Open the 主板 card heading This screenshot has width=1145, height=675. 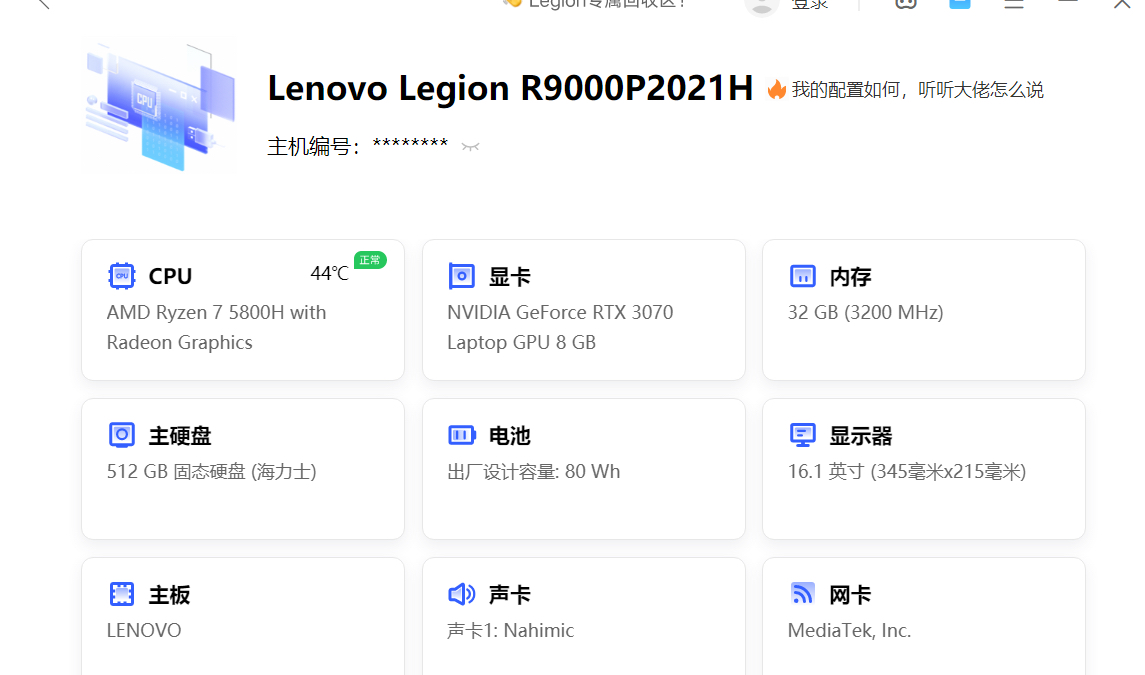169,595
